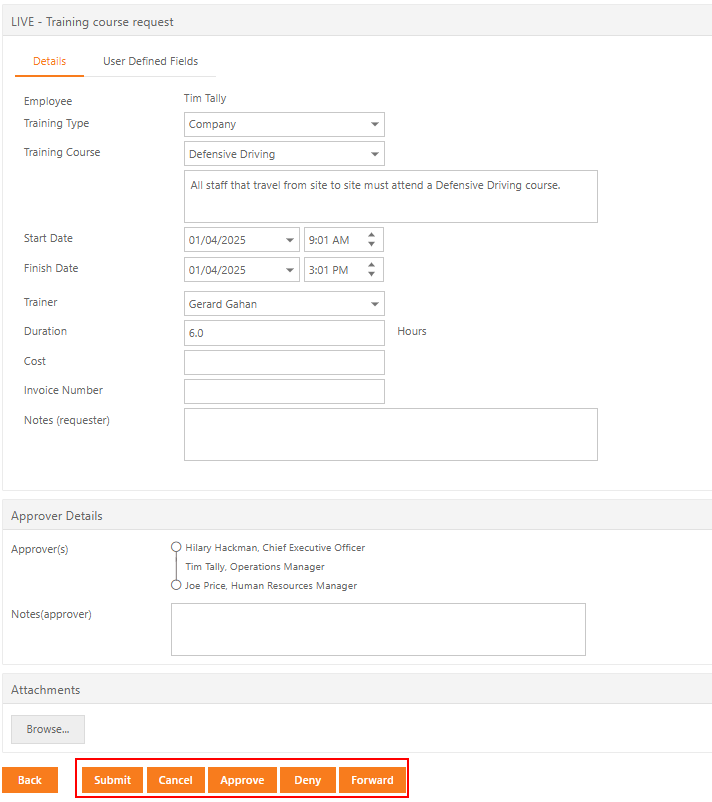Select the Details tab
The height and width of the screenshot is (802, 712).
[x=50, y=61]
